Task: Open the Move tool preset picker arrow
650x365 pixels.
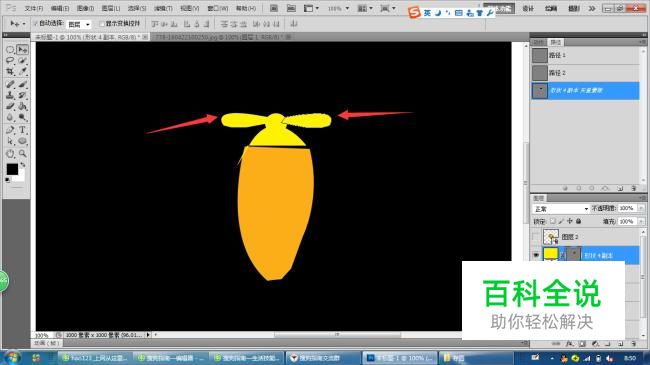Action: [24, 24]
